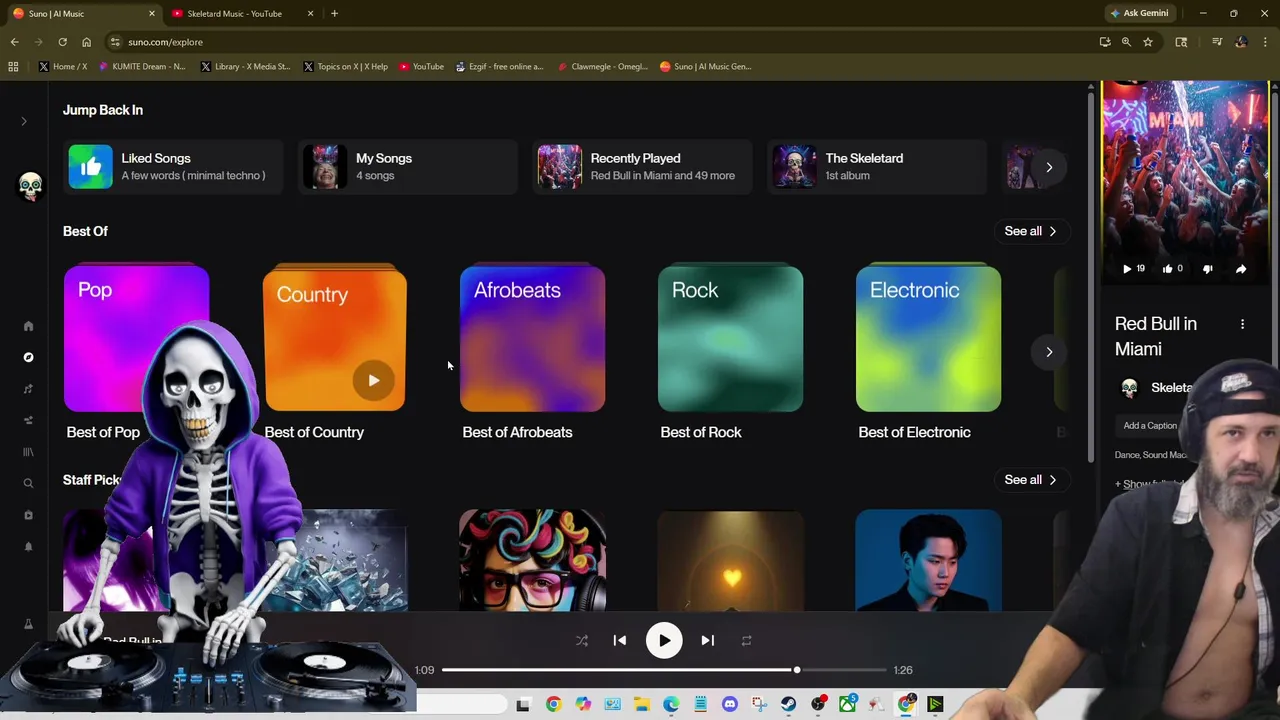This screenshot has width=1280, height=720.
Task: Bookmark this page with star icon
Action: 1147,42
